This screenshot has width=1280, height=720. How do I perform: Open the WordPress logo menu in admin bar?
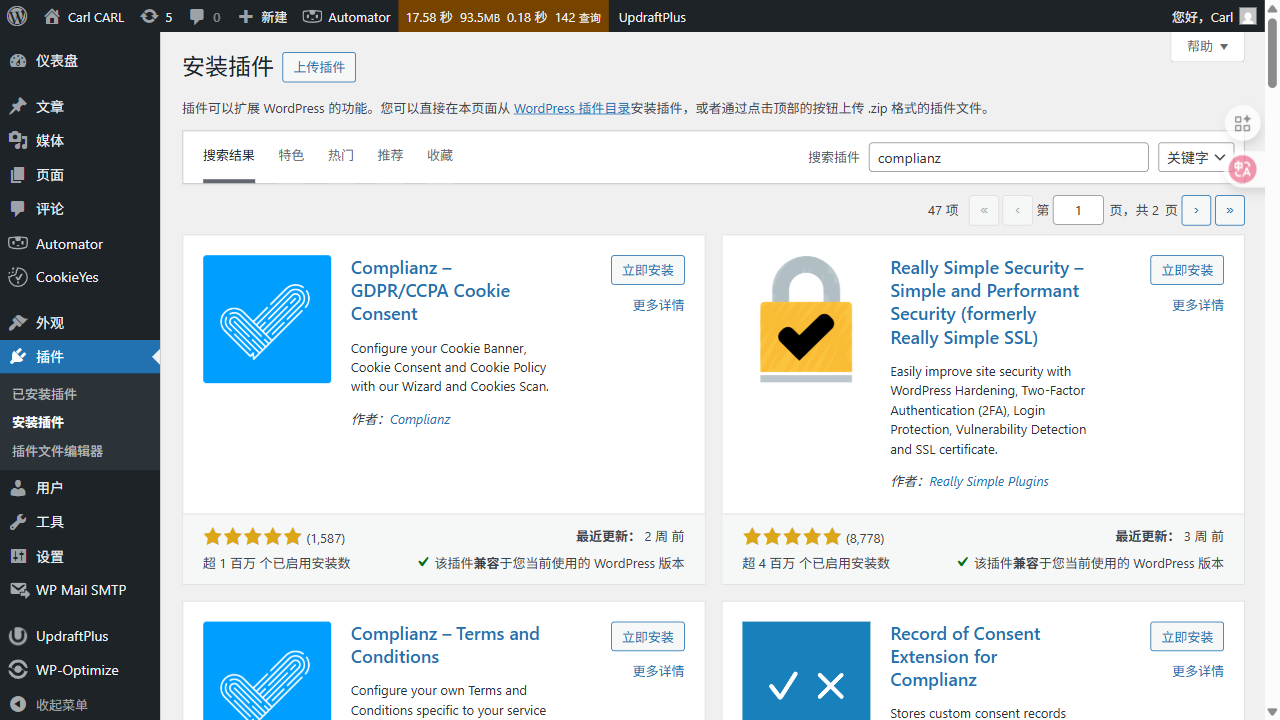click(16, 16)
